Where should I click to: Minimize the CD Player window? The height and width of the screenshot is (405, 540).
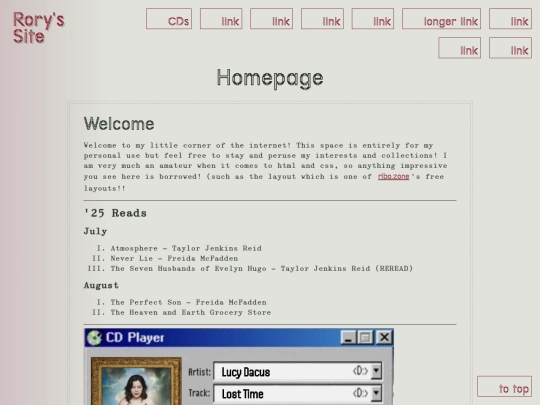coord(348,338)
